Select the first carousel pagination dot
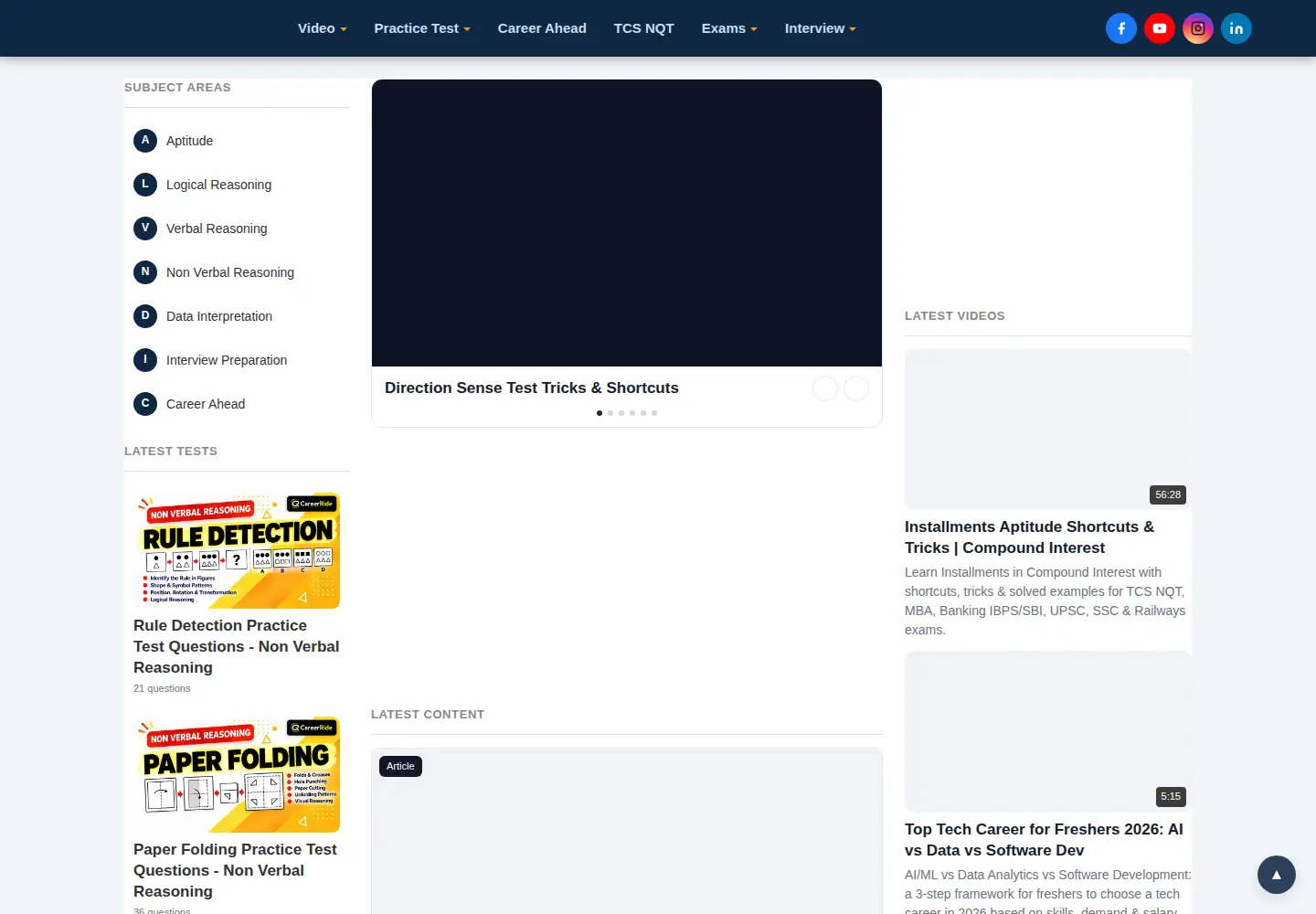The image size is (1316, 914). point(600,413)
